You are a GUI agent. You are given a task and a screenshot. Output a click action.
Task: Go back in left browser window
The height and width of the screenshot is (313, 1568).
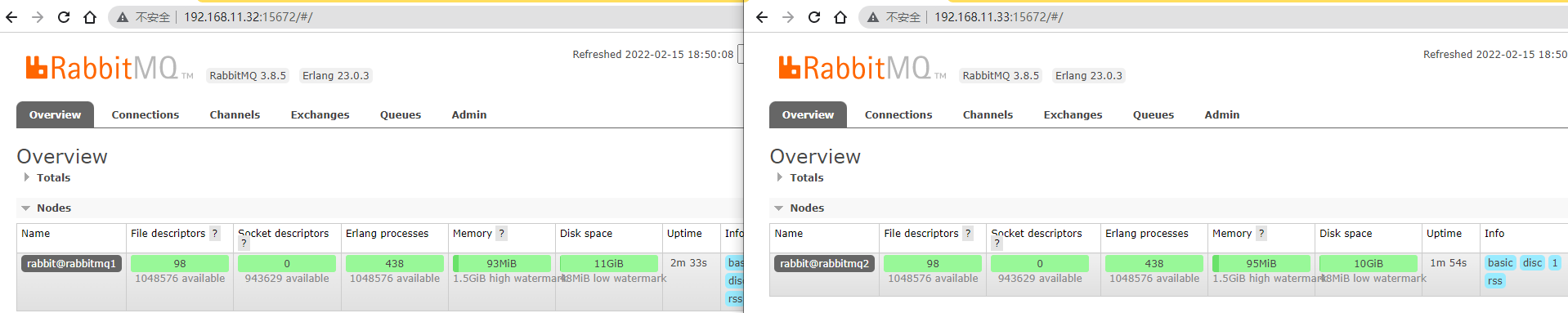[x=11, y=17]
